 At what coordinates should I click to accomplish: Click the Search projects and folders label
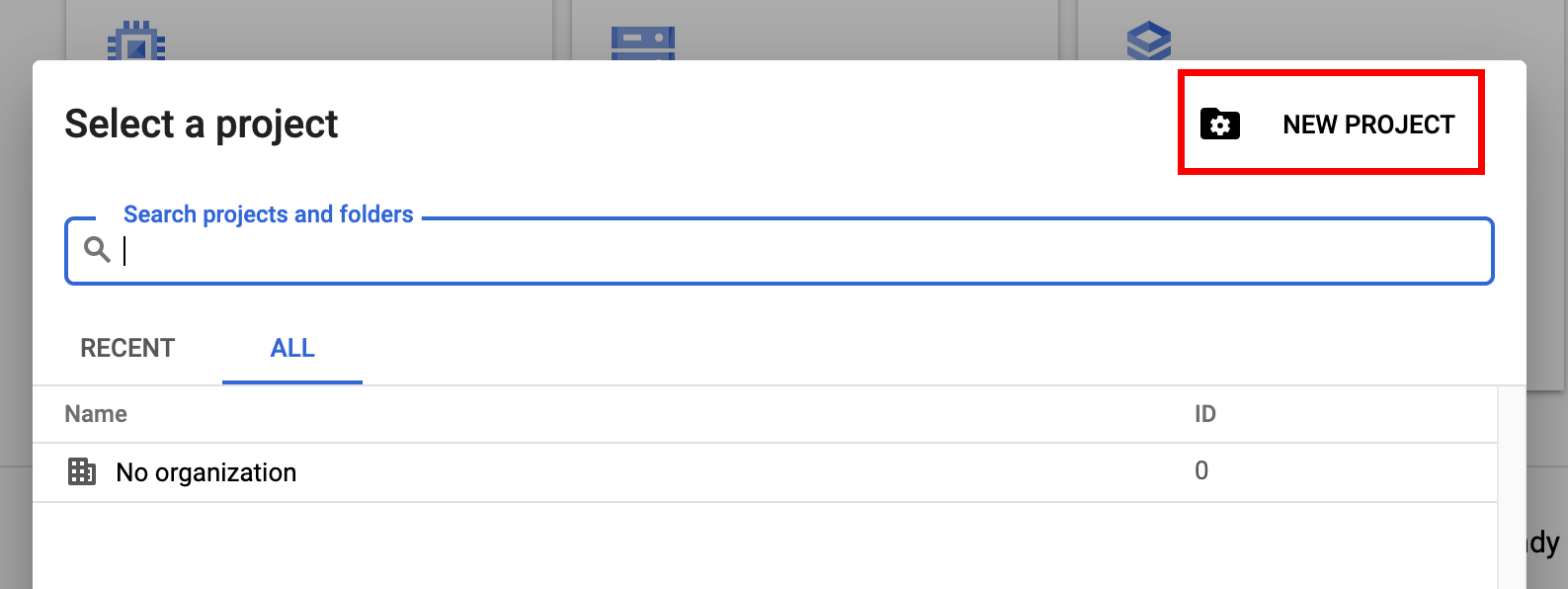(x=269, y=214)
